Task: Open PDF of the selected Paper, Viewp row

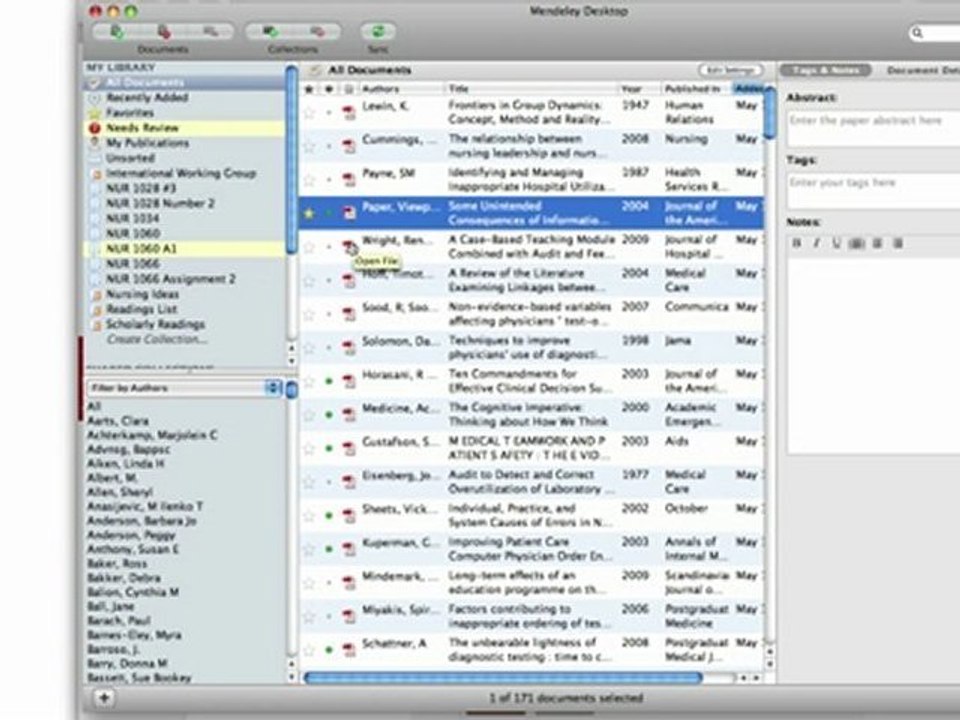Action: (x=349, y=213)
